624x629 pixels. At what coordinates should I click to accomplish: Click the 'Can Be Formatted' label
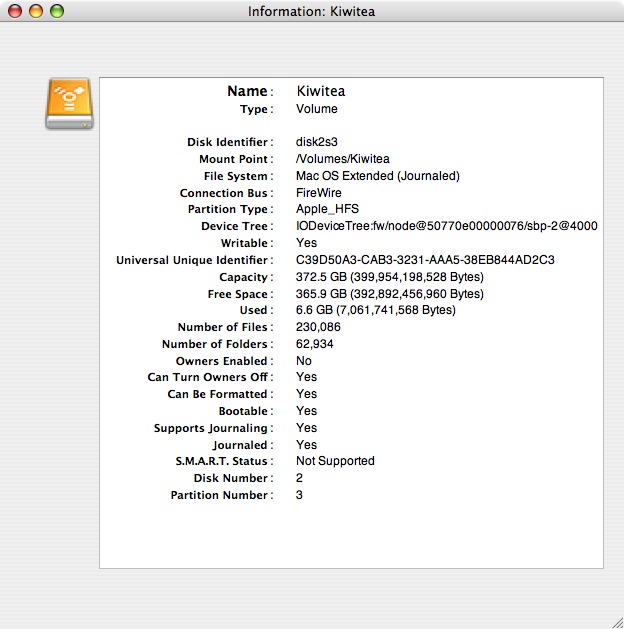coord(217,394)
